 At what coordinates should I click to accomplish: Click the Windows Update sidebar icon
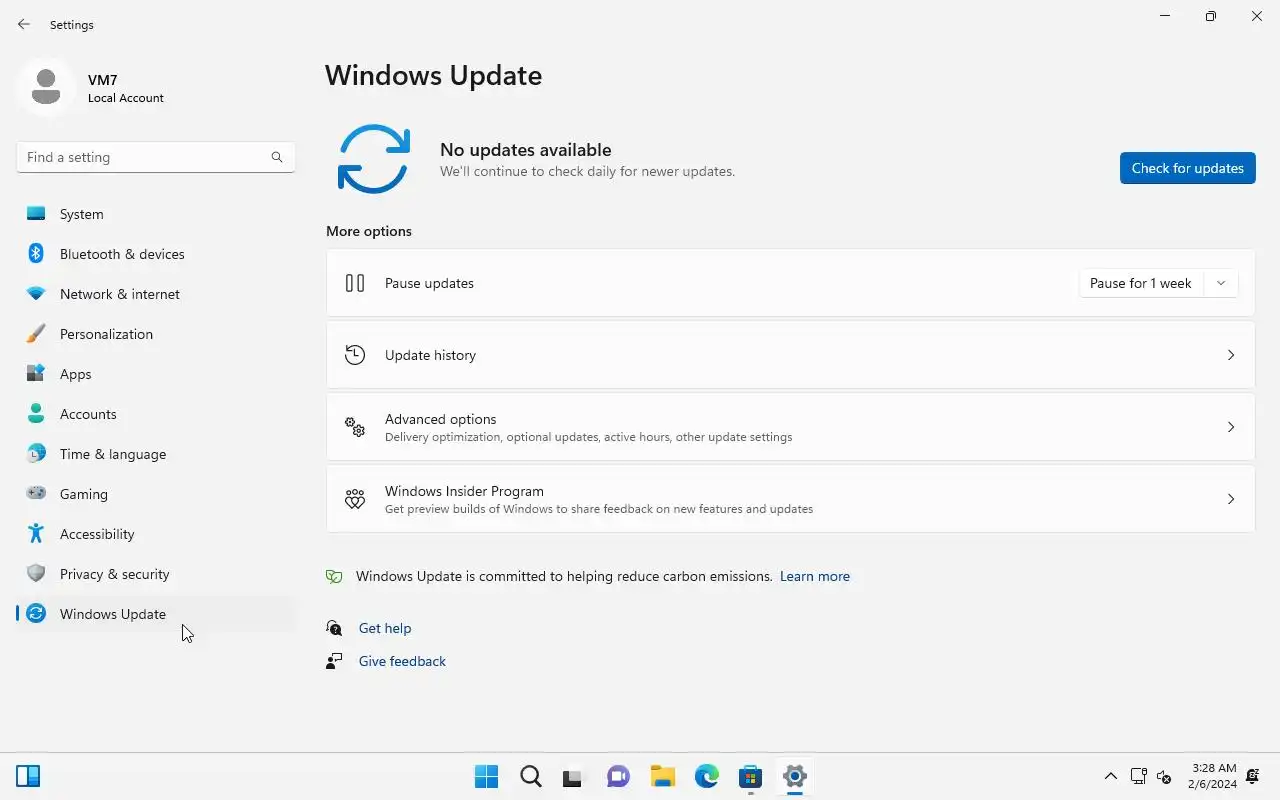point(36,614)
